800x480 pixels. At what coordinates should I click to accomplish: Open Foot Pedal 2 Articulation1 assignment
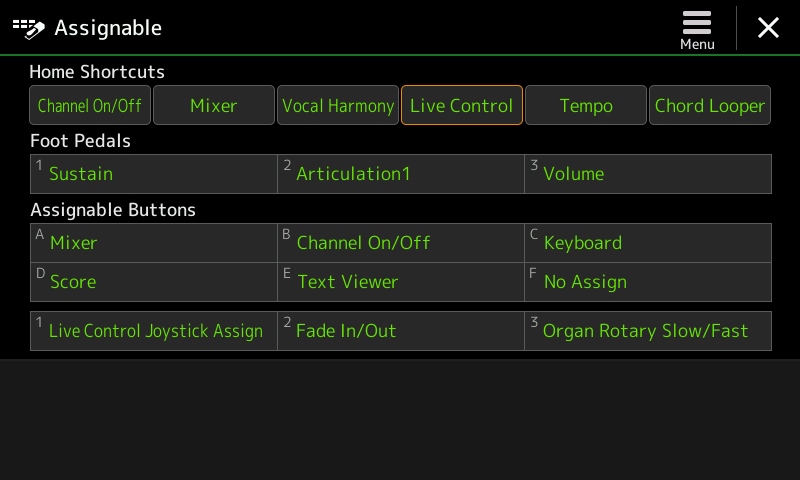click(401, 174)
